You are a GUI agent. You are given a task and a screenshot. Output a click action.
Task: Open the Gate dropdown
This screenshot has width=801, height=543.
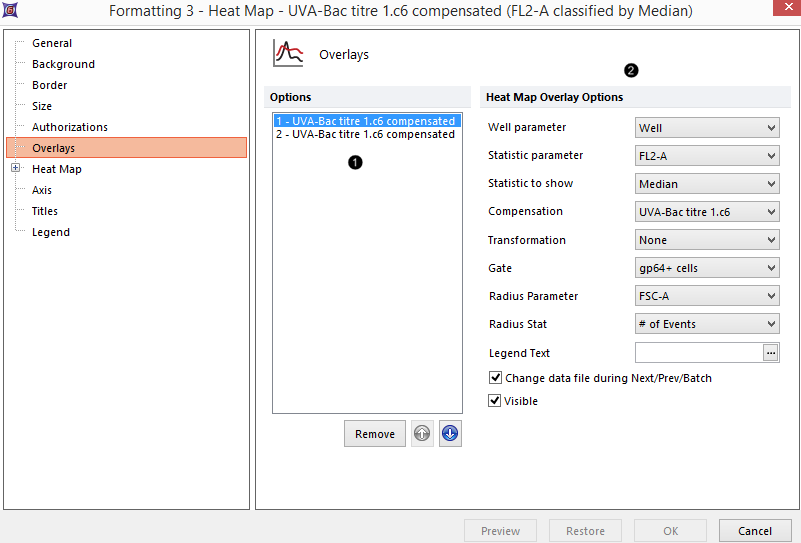pyautogui.click(x=707, y=268)
